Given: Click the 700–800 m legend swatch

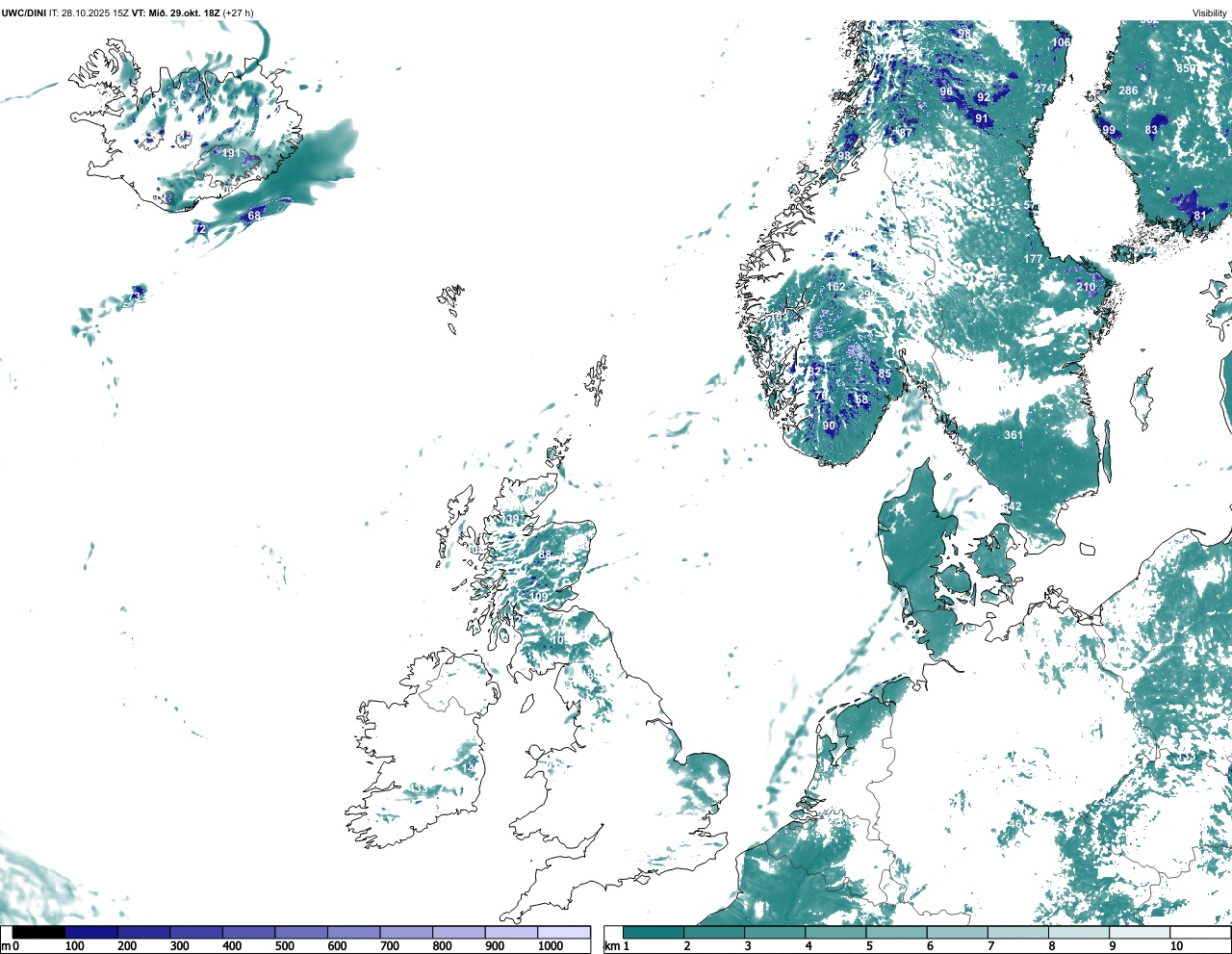Looking at the screenshot, I should 406,932.
